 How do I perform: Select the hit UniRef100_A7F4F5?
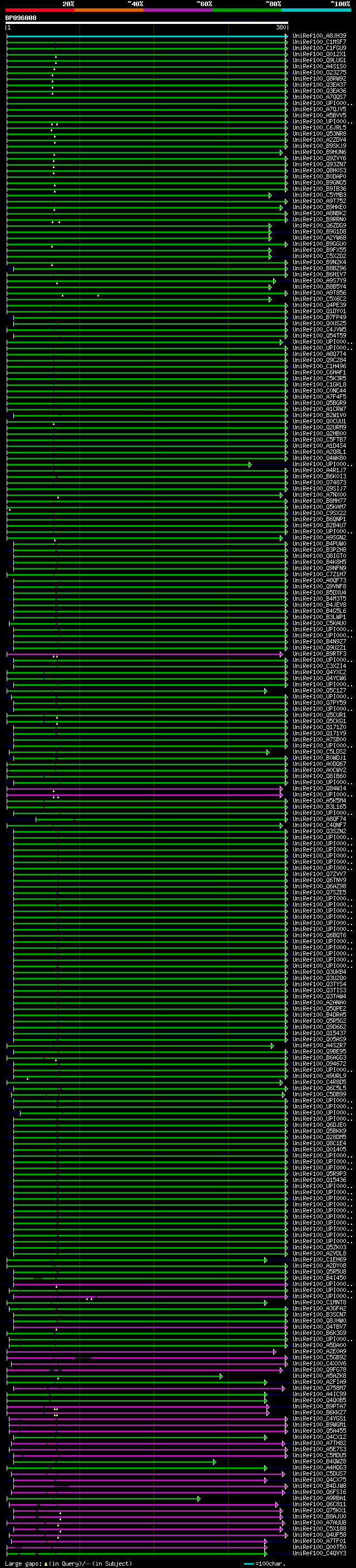(319, 397)
